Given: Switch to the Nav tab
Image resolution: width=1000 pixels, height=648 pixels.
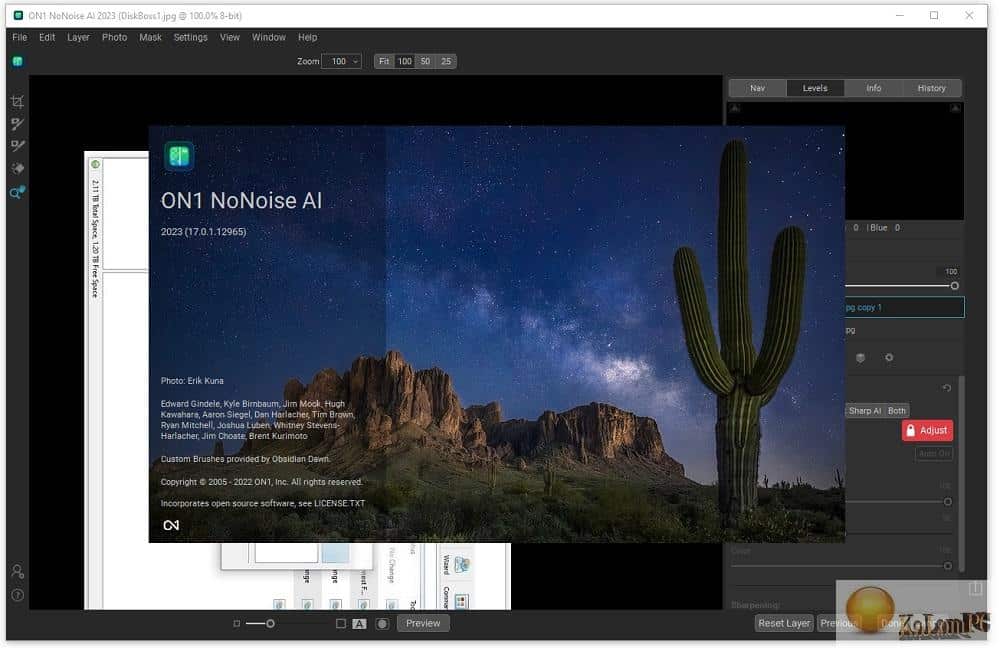Looking at the screenshot, I should point(758,88).
